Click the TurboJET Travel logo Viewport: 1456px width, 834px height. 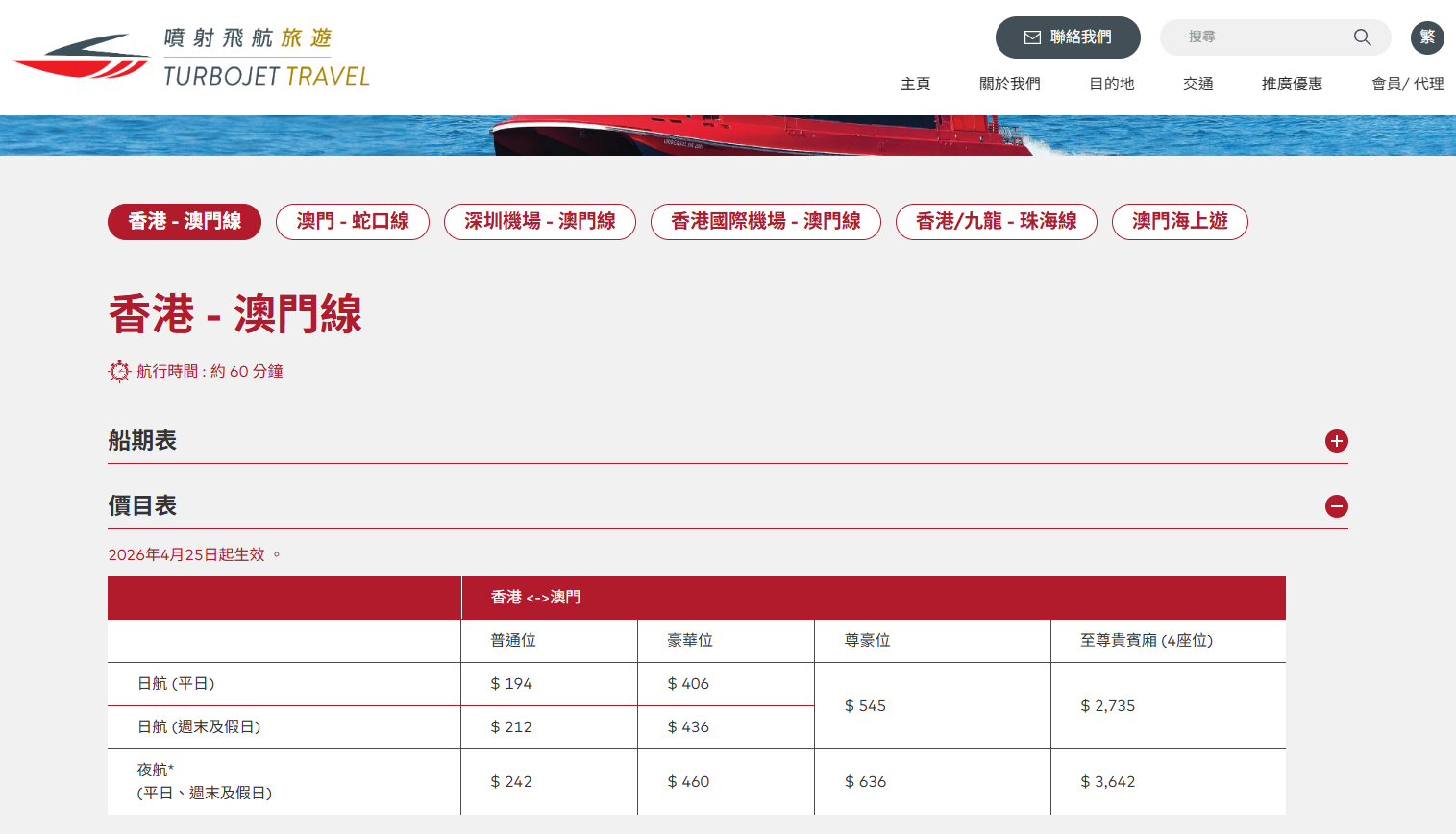coord(190,58)
